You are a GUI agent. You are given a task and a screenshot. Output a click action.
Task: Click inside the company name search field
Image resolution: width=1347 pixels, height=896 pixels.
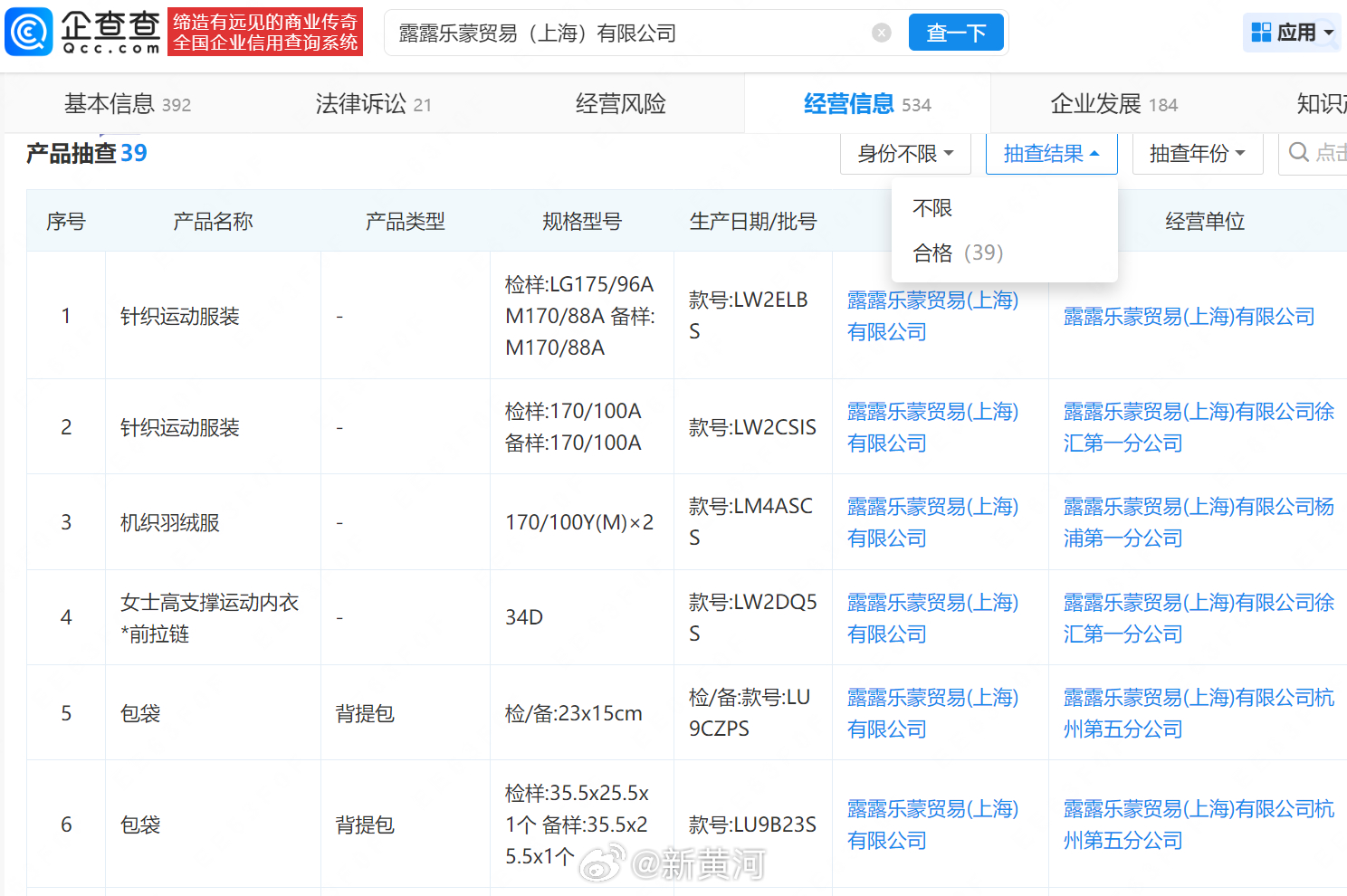click(x=588, y=33)
